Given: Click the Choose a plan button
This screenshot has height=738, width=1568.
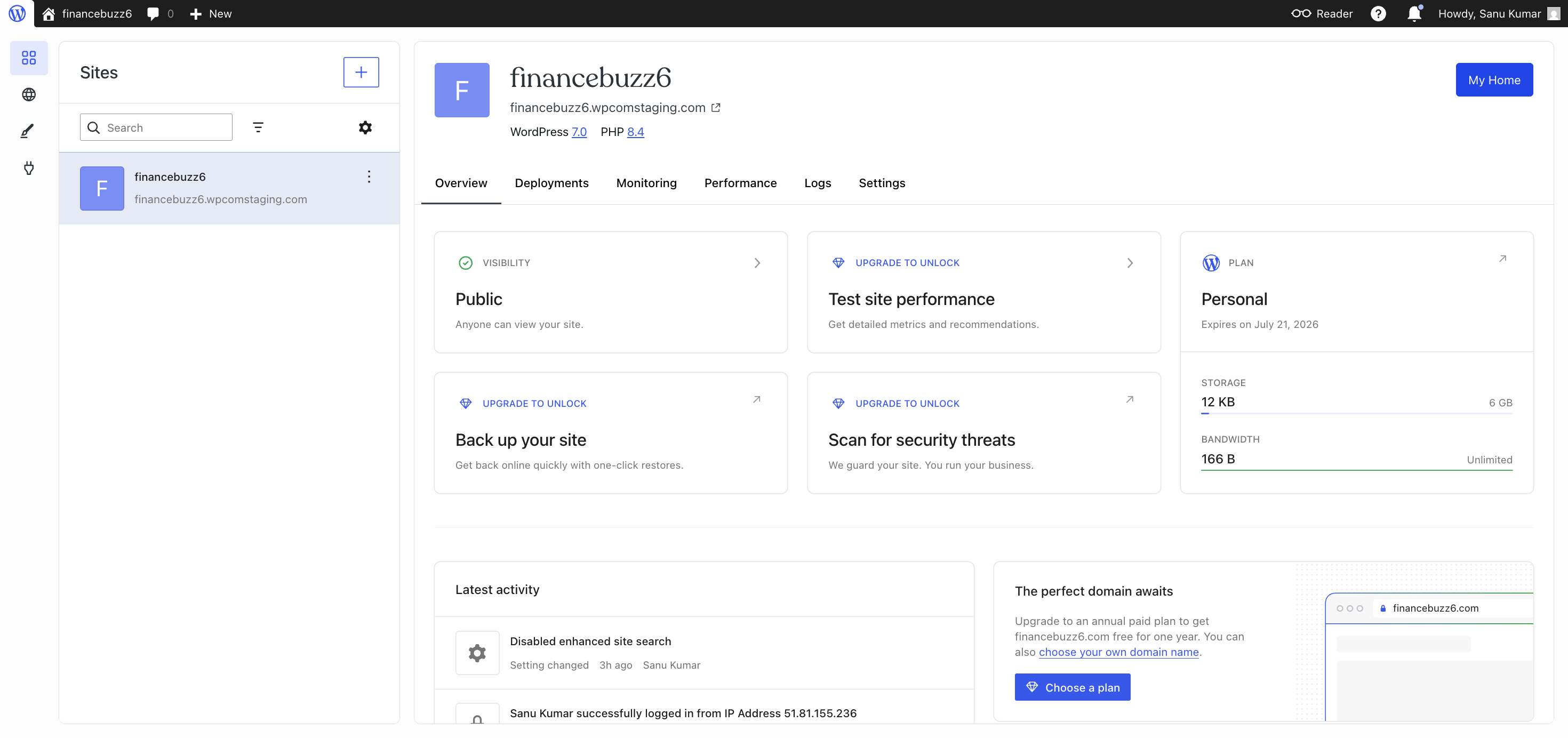Looking at the screenshot, I should coord(1073,687).
